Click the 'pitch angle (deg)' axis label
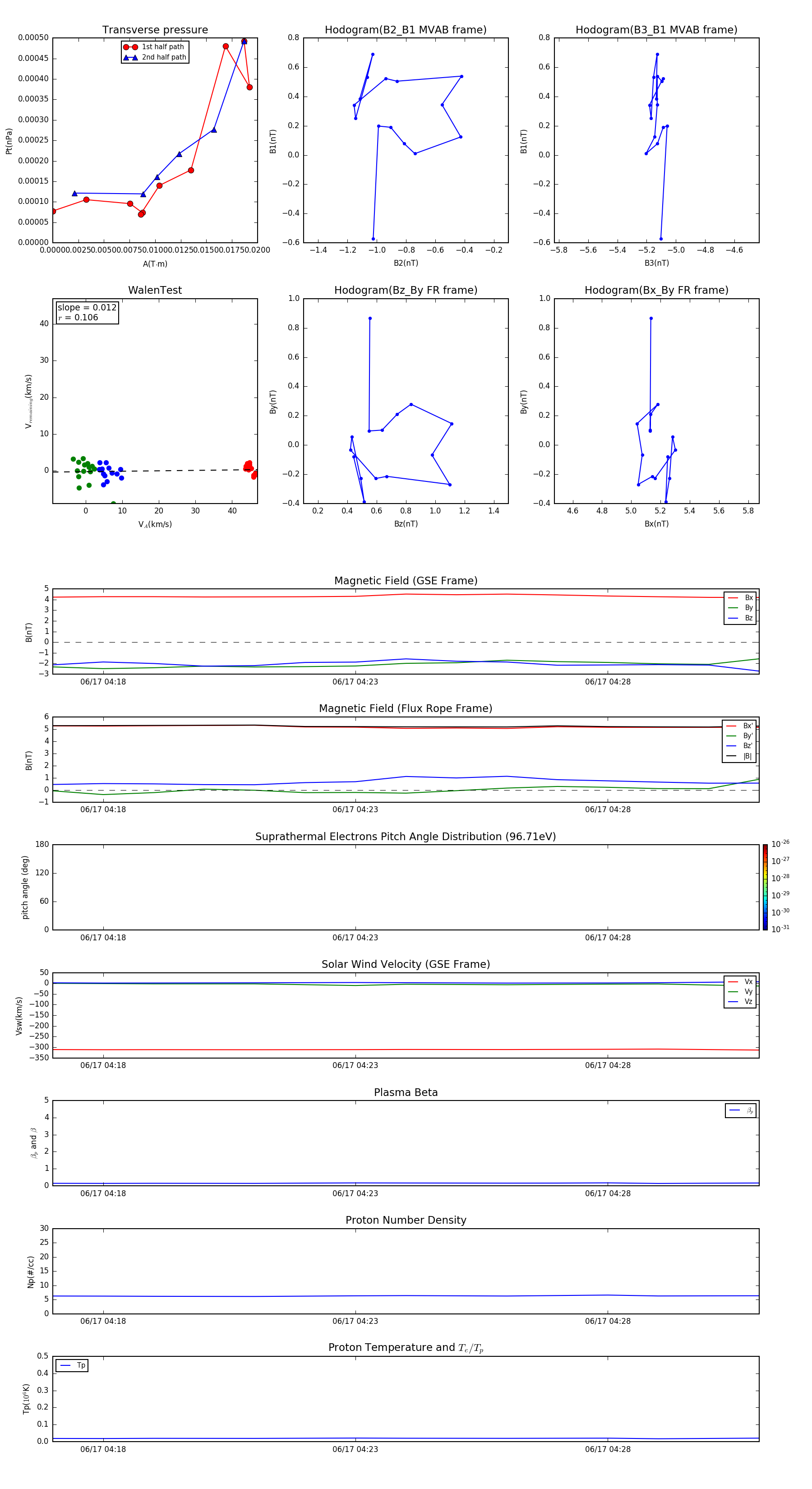Screen dimensions: 812x1489 25,887
